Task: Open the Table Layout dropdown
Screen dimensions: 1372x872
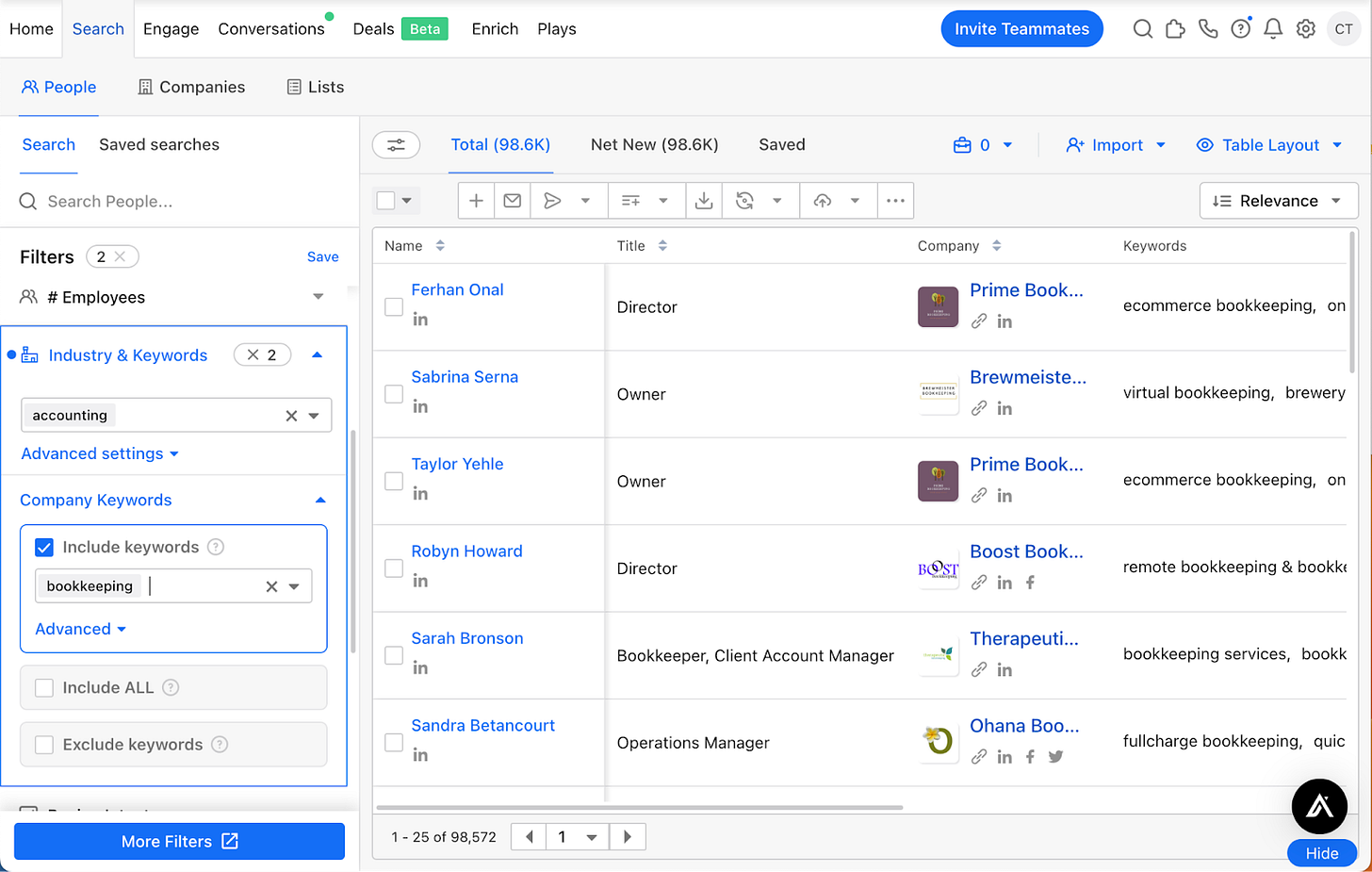Action: (x=1269, y=145)
